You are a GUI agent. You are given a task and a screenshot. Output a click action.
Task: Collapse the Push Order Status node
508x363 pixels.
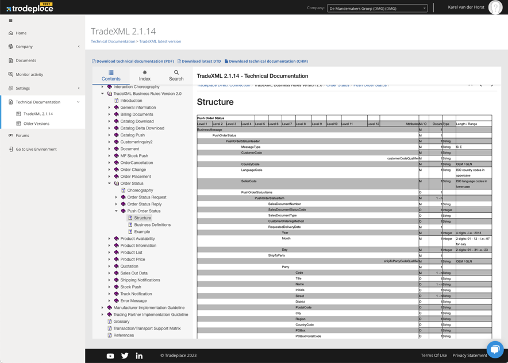point(116,211)
